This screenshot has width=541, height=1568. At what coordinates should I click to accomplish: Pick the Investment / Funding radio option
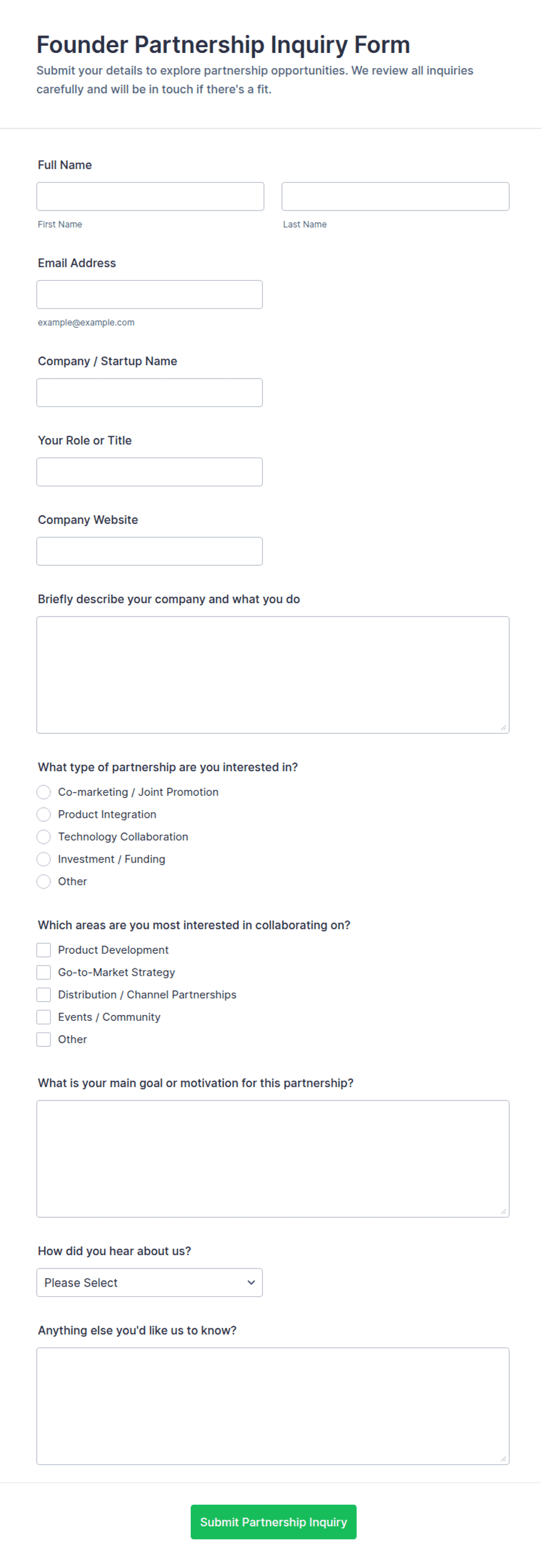[44, 859]
